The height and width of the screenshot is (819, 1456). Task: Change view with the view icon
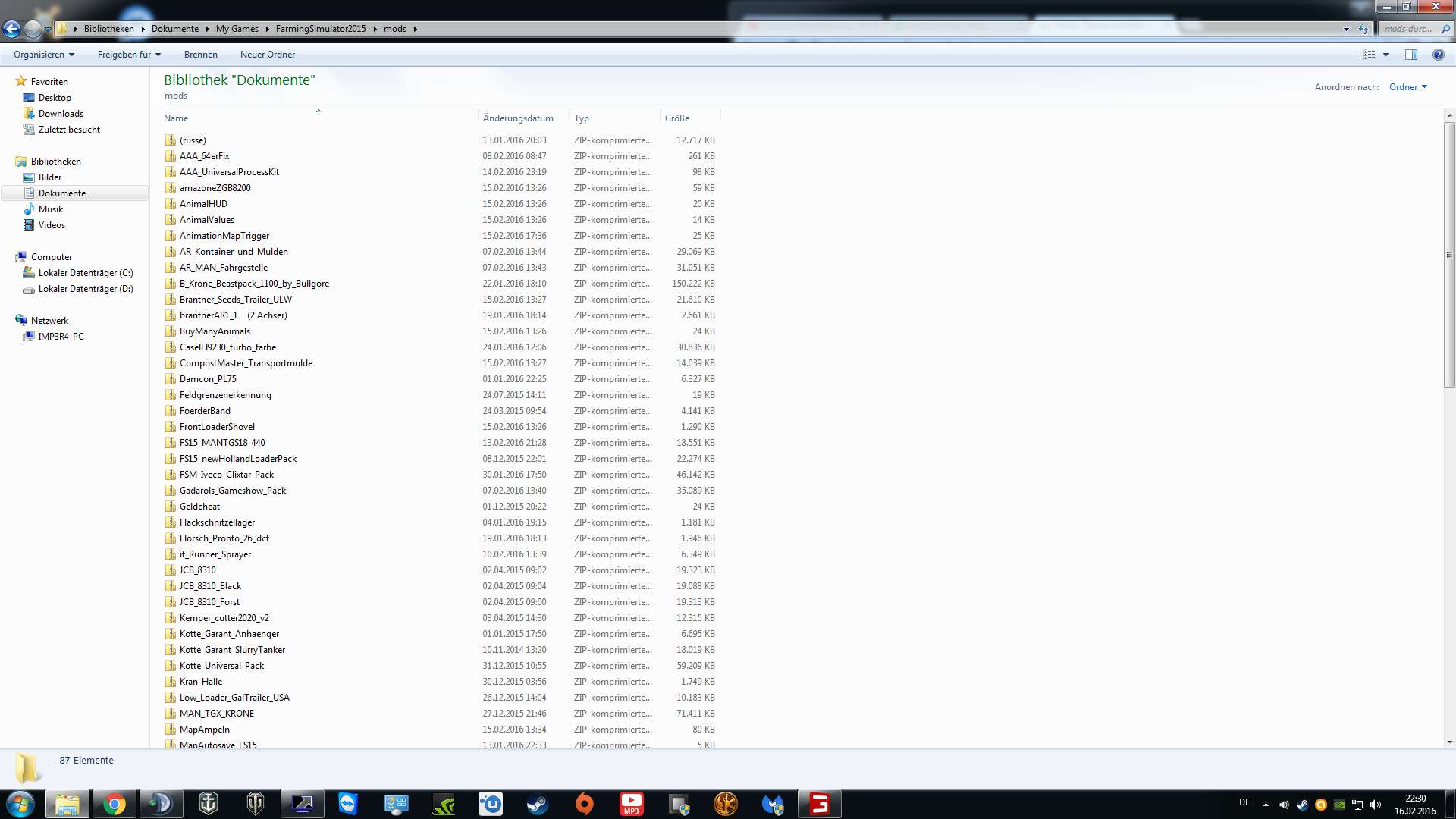(1369, 55)
